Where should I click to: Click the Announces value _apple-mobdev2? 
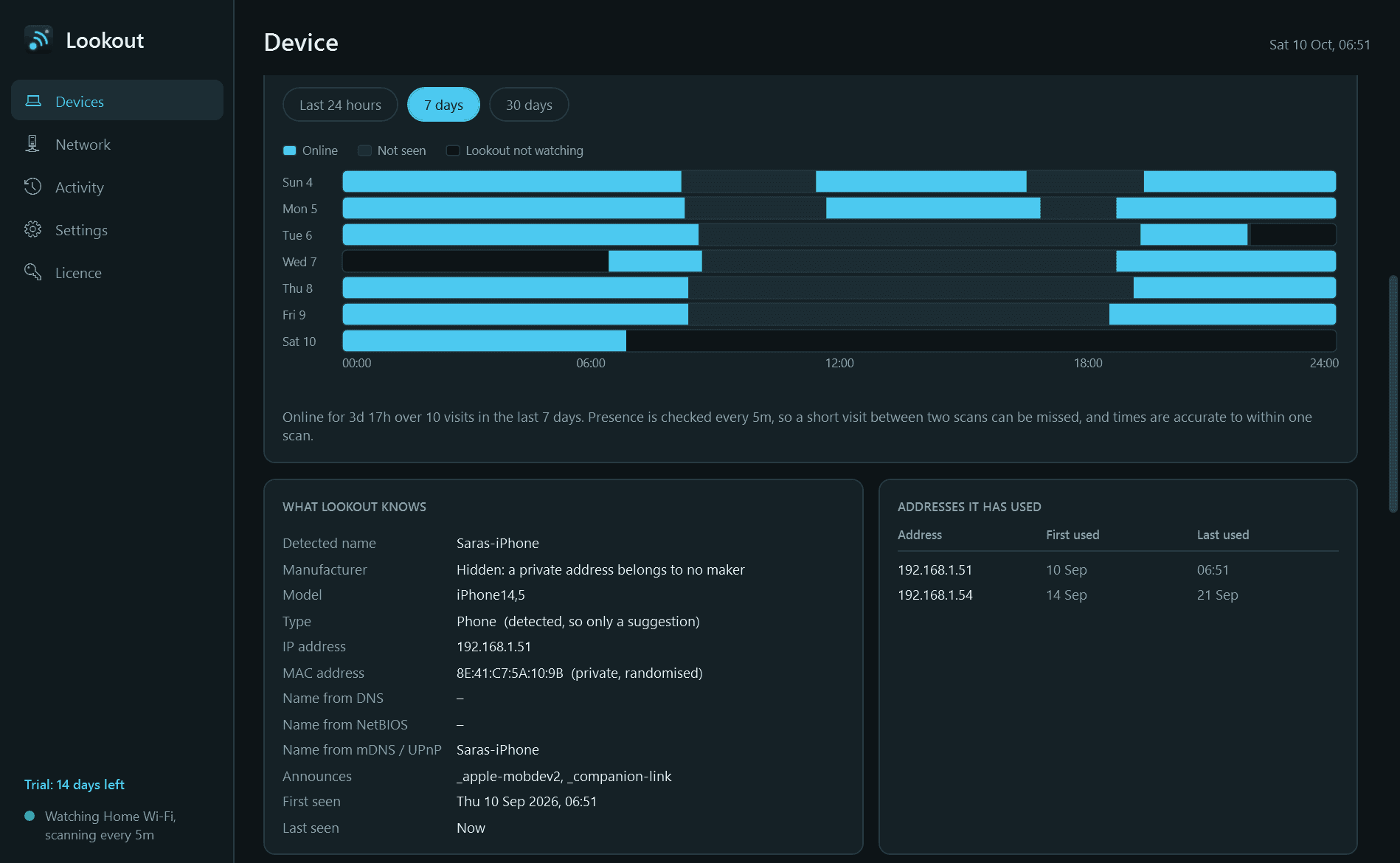click(510, 776)
